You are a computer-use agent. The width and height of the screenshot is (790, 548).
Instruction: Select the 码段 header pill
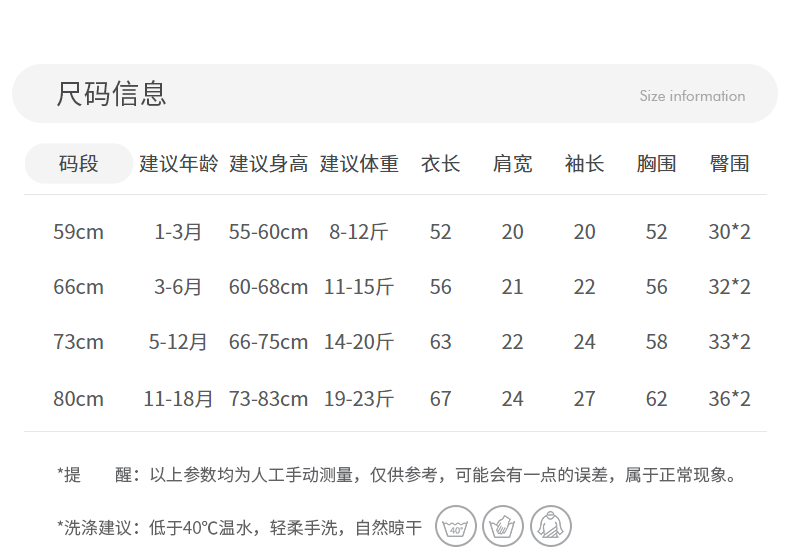click(x=79, y=164)
